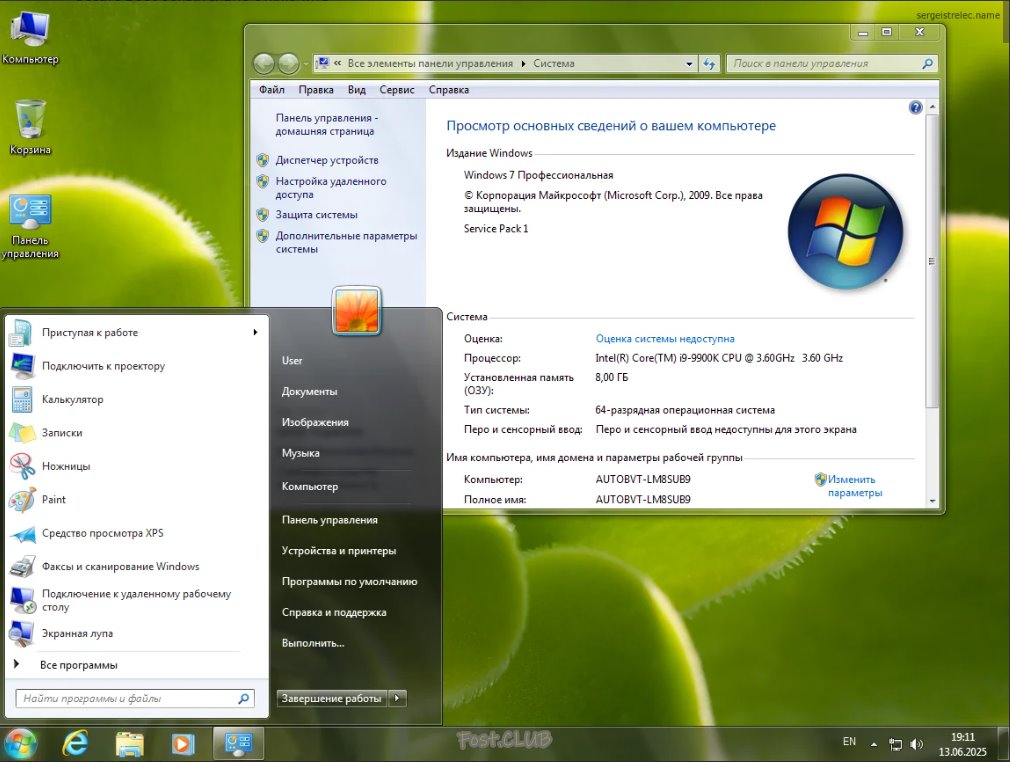This screenshot has width=1010, height=762.
Task: Click Выполнить... in Start menu
Action: 313,643
